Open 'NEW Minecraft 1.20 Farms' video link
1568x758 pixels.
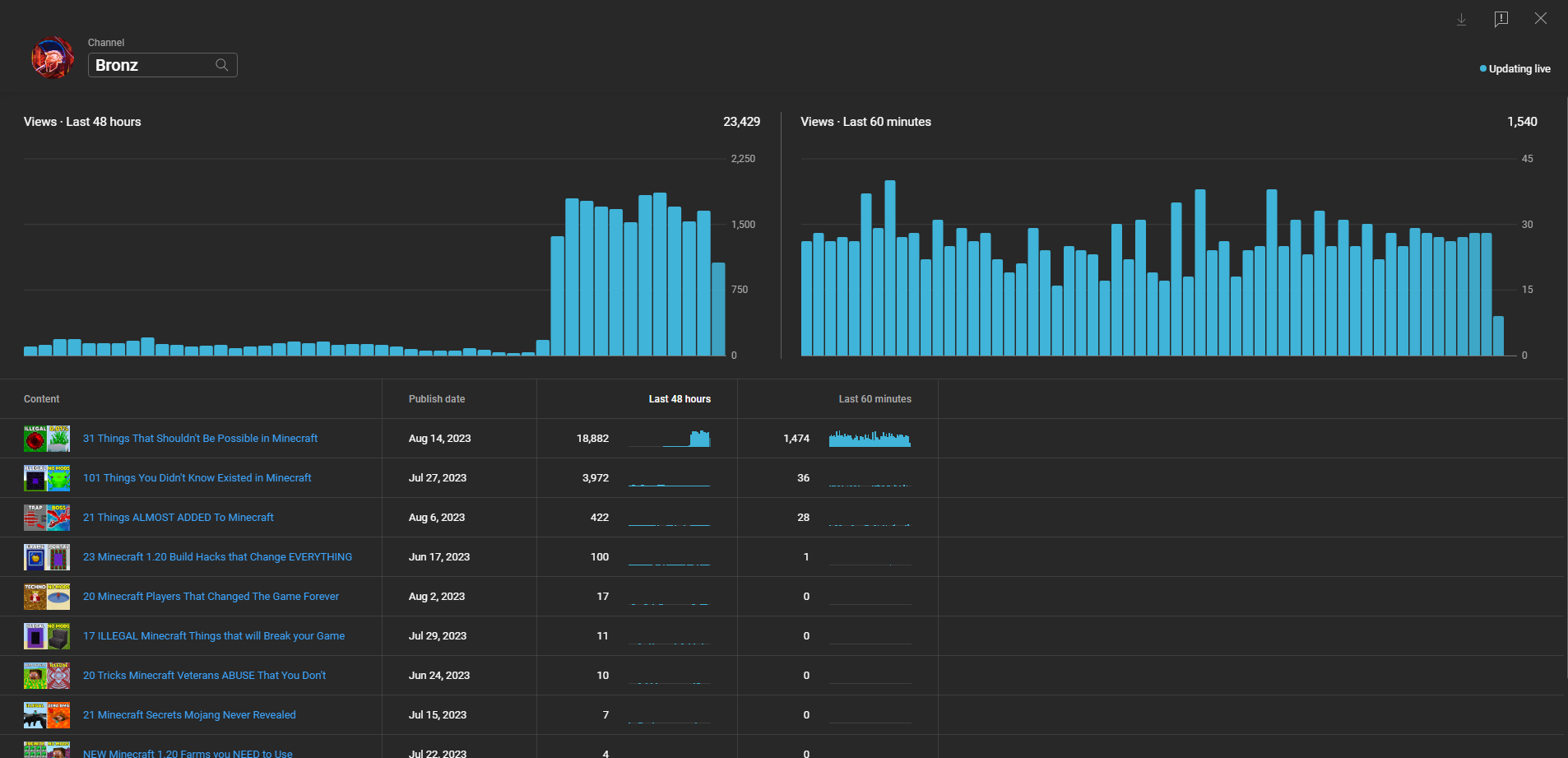[x=188, y=753]
